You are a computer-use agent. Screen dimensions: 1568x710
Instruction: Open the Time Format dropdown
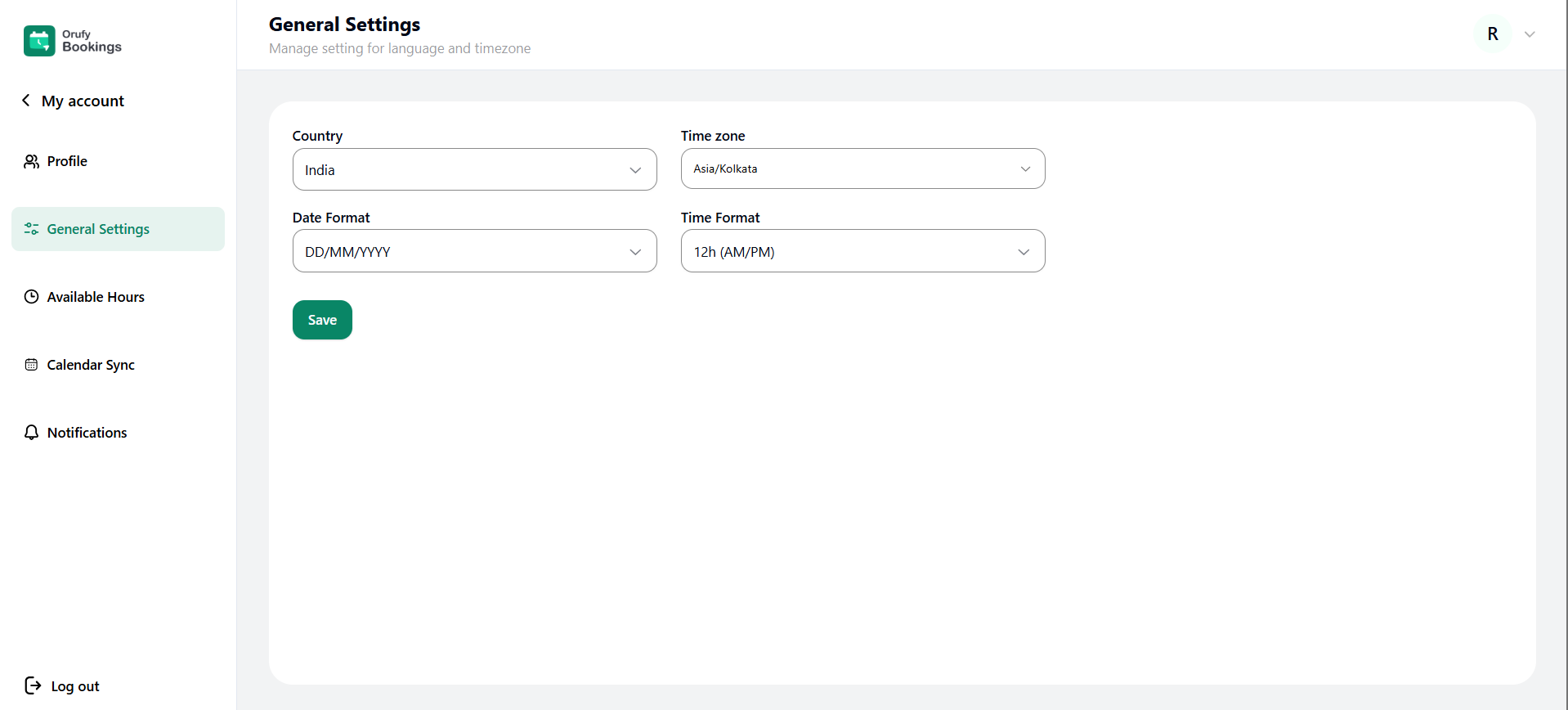(x=862, y=251)
